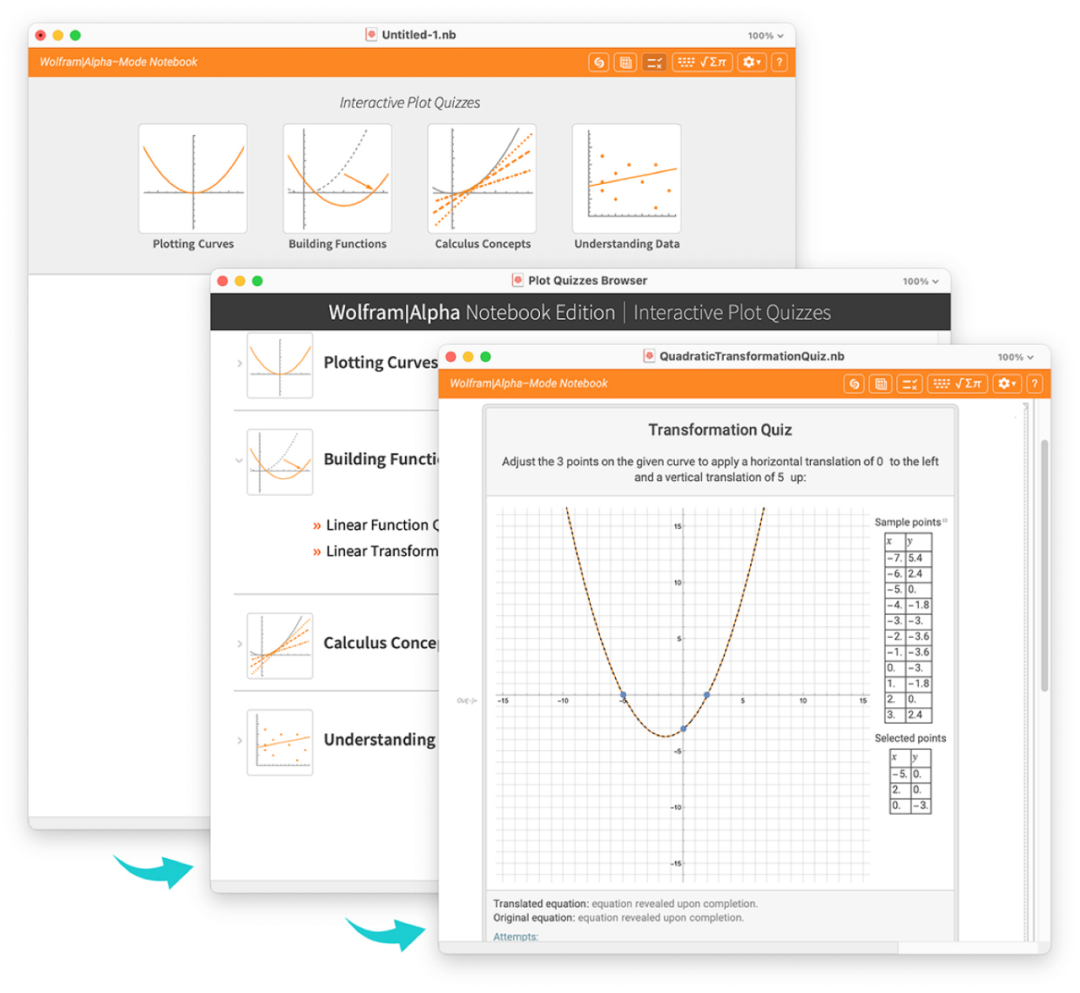
Task: Toggle the check-and-cross lines button in Untitled-1.nb toolbar
Action: pos(654,63)
